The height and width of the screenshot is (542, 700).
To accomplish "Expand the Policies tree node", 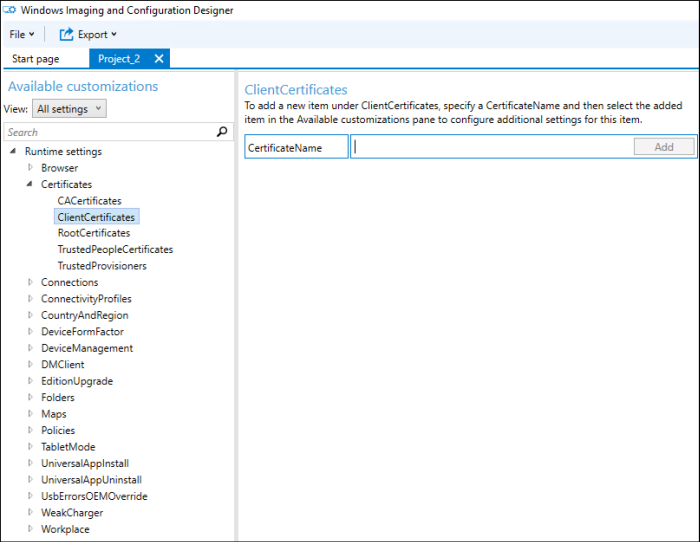I will coord(30,431).
